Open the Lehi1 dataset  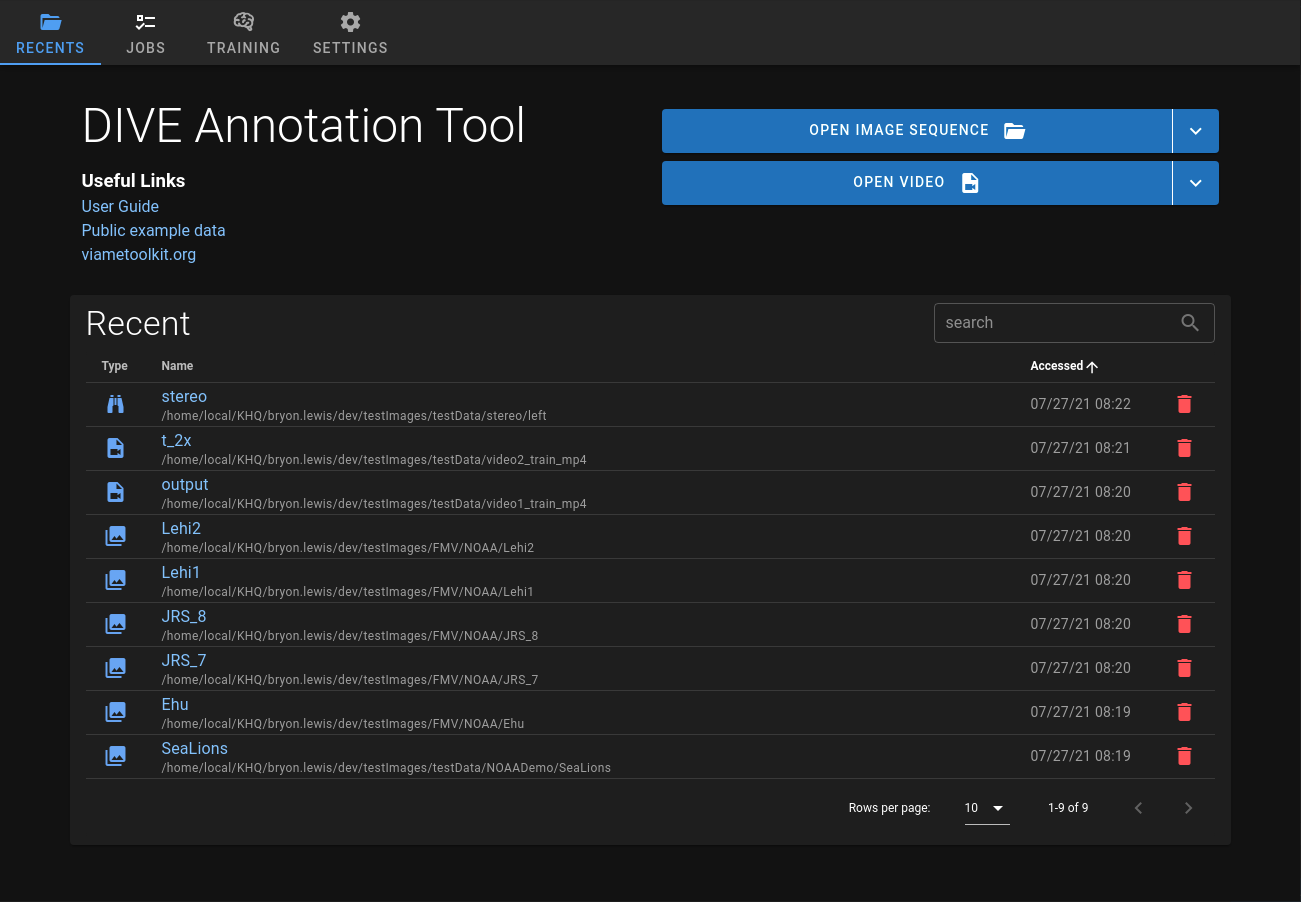[x=181, y=573]
